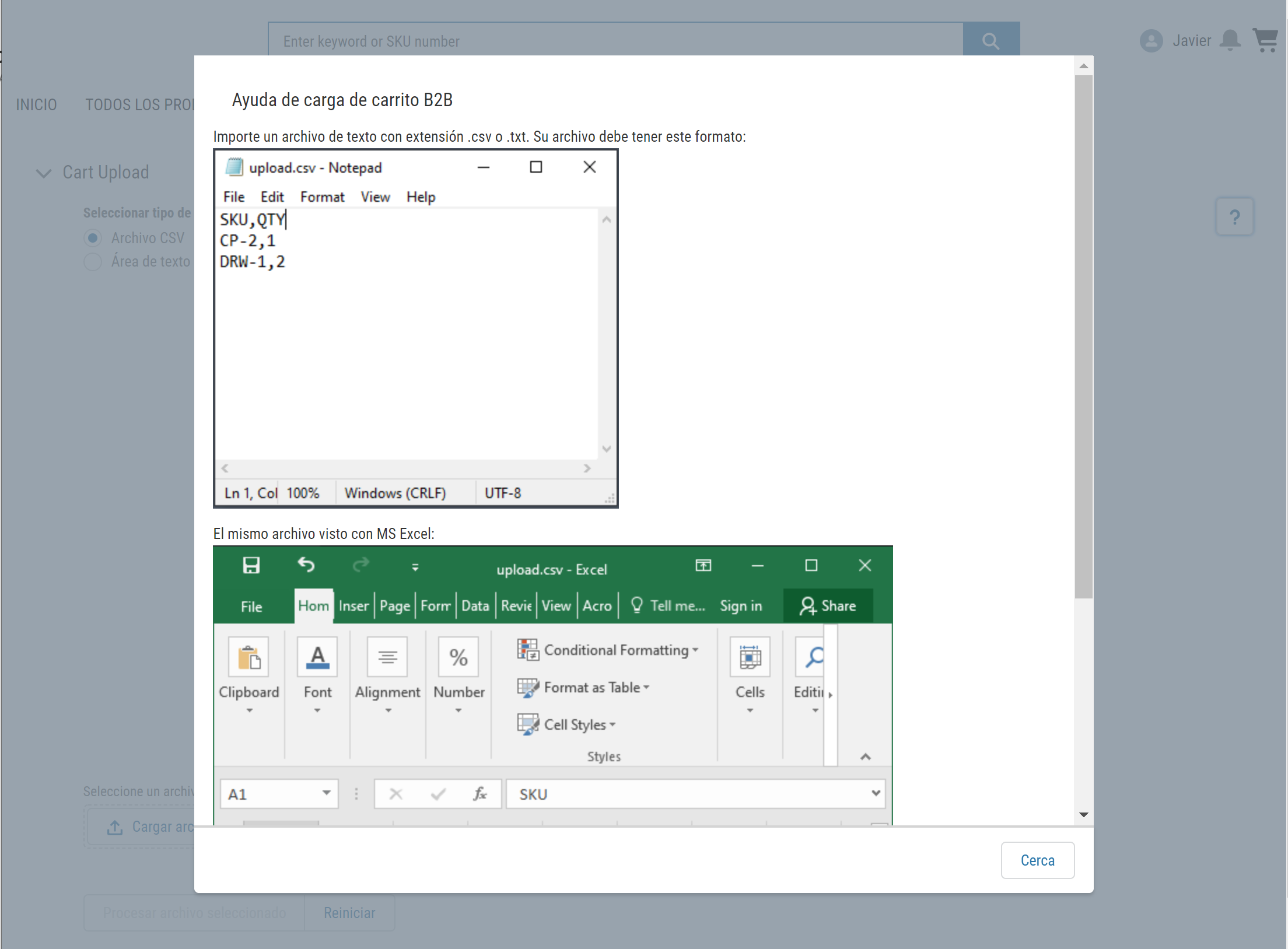Open the shopping cart icon

(1265, 40)
